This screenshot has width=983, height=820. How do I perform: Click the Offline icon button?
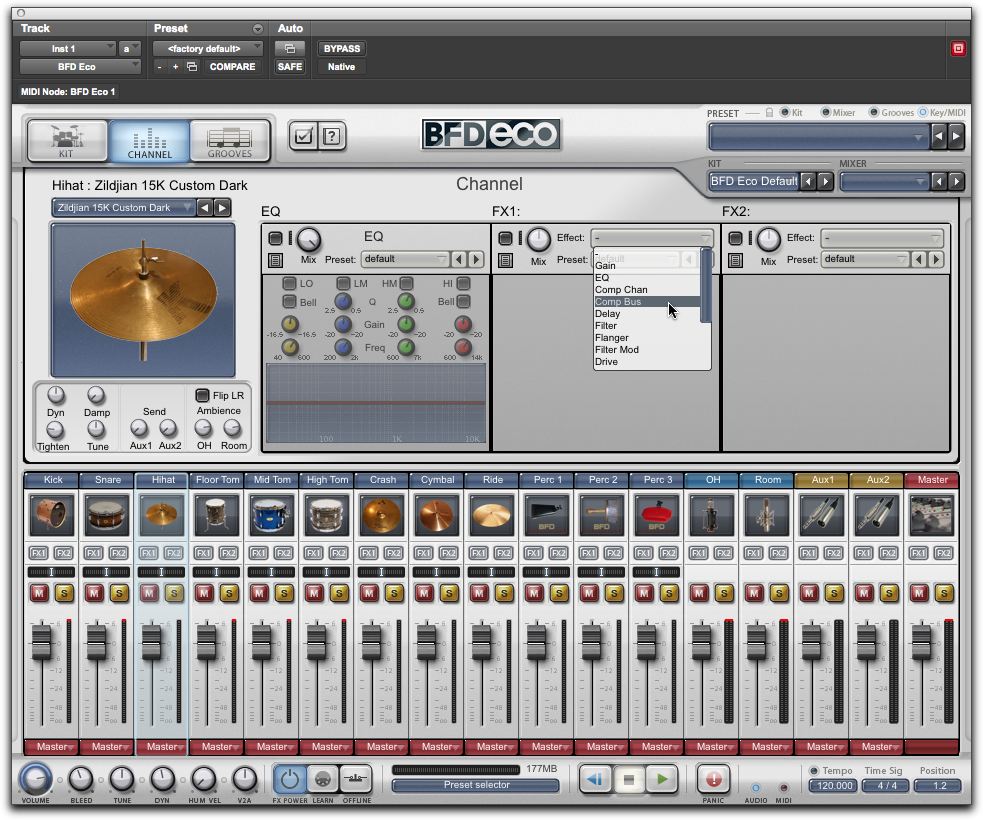point(355,779)
